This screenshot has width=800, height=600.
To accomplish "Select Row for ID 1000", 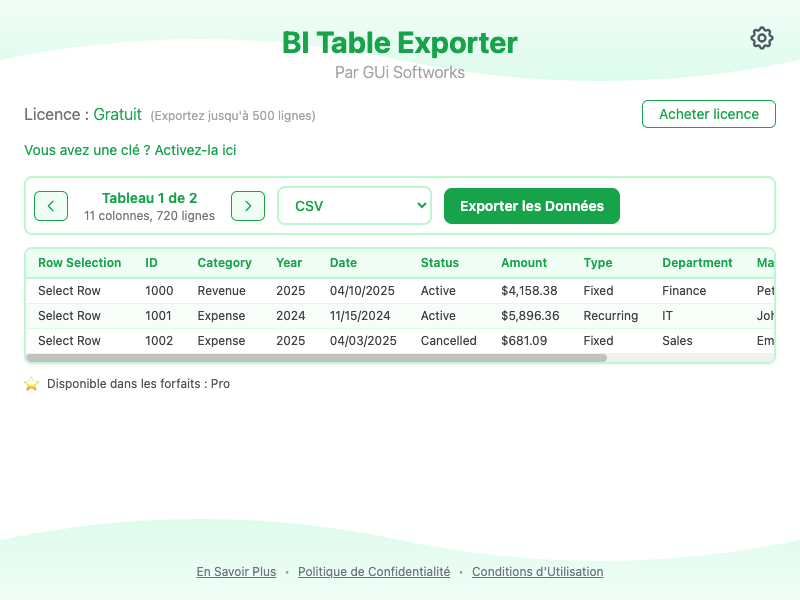I will 69,291.
